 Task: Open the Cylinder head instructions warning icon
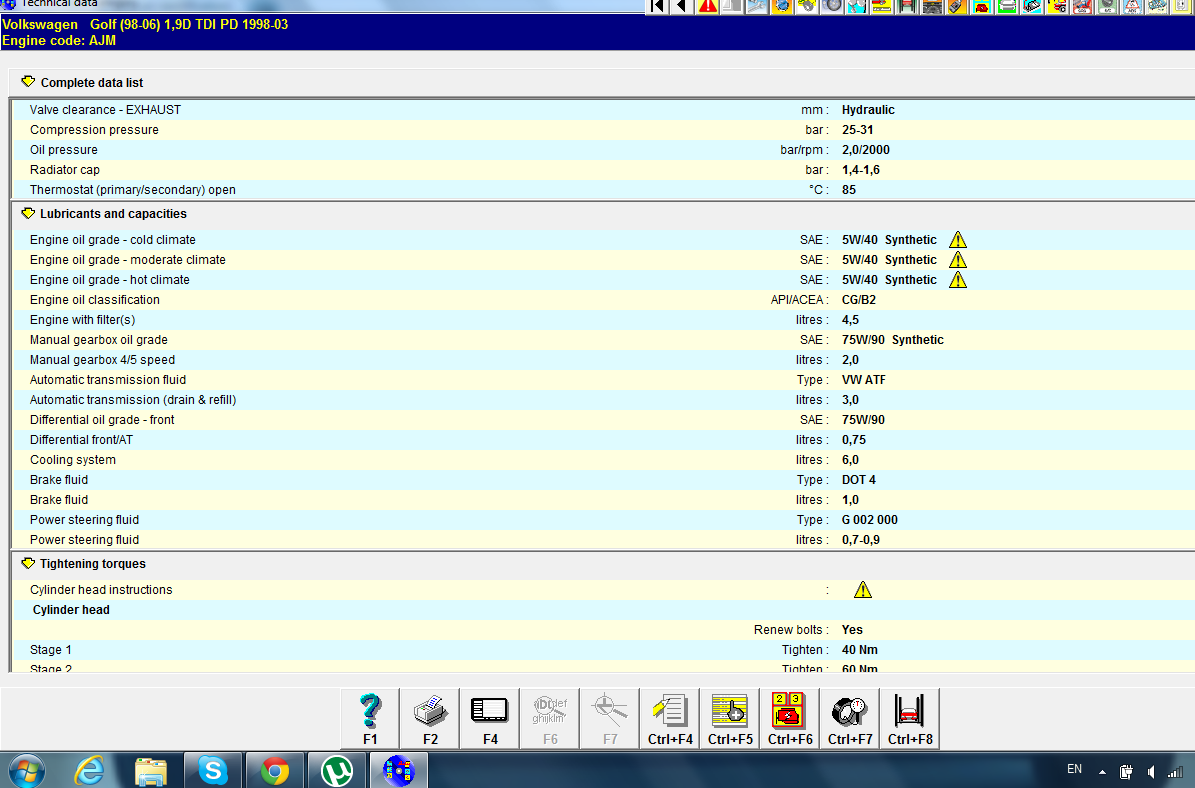[863, 590]
